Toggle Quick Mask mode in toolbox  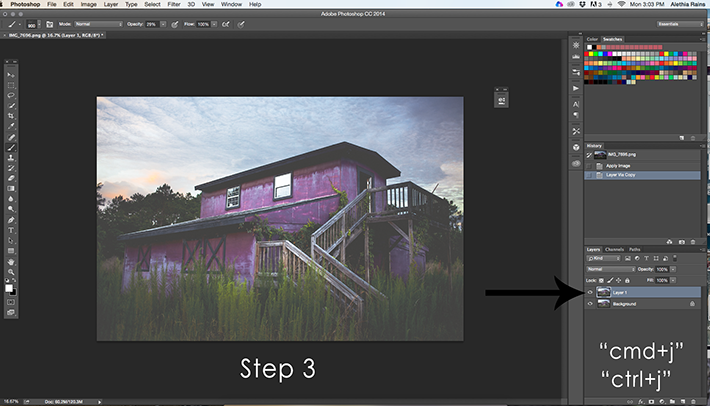tap(11, 302)
